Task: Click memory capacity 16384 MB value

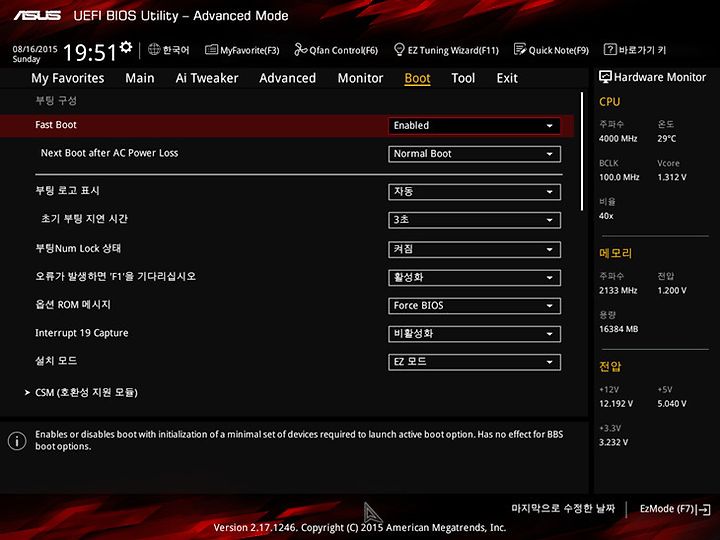Action: tap(619, 329)
